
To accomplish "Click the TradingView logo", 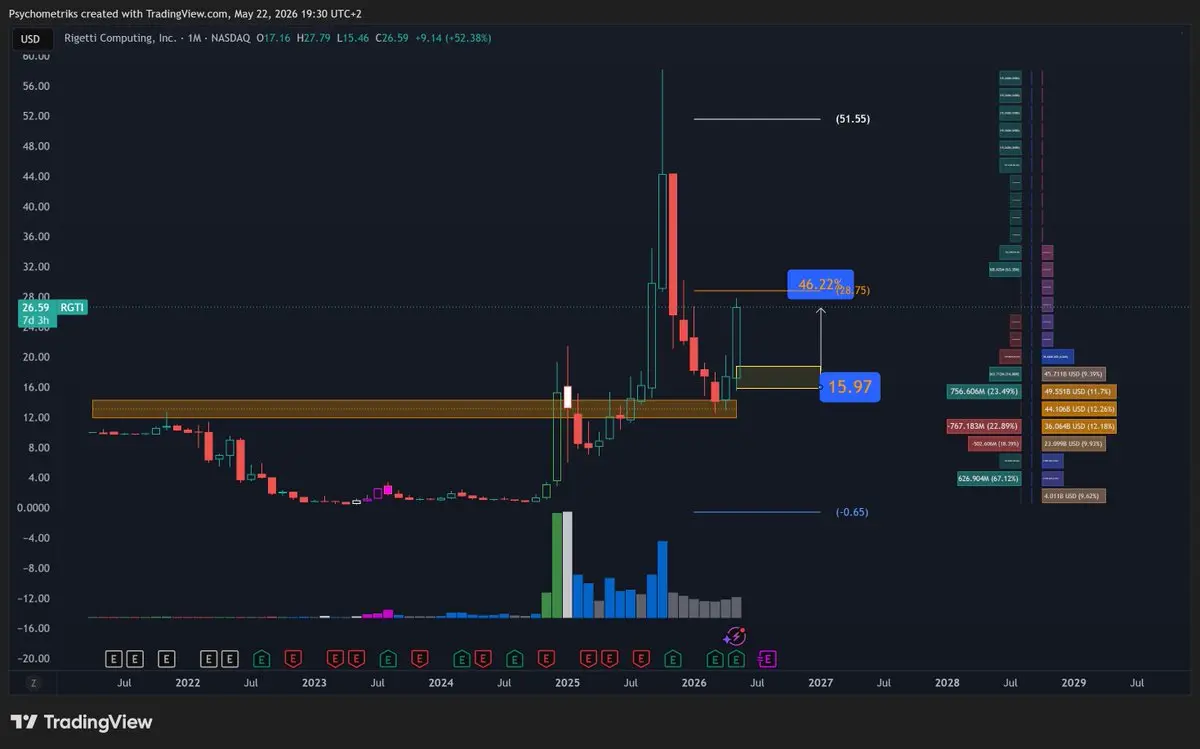I will 82,722.
